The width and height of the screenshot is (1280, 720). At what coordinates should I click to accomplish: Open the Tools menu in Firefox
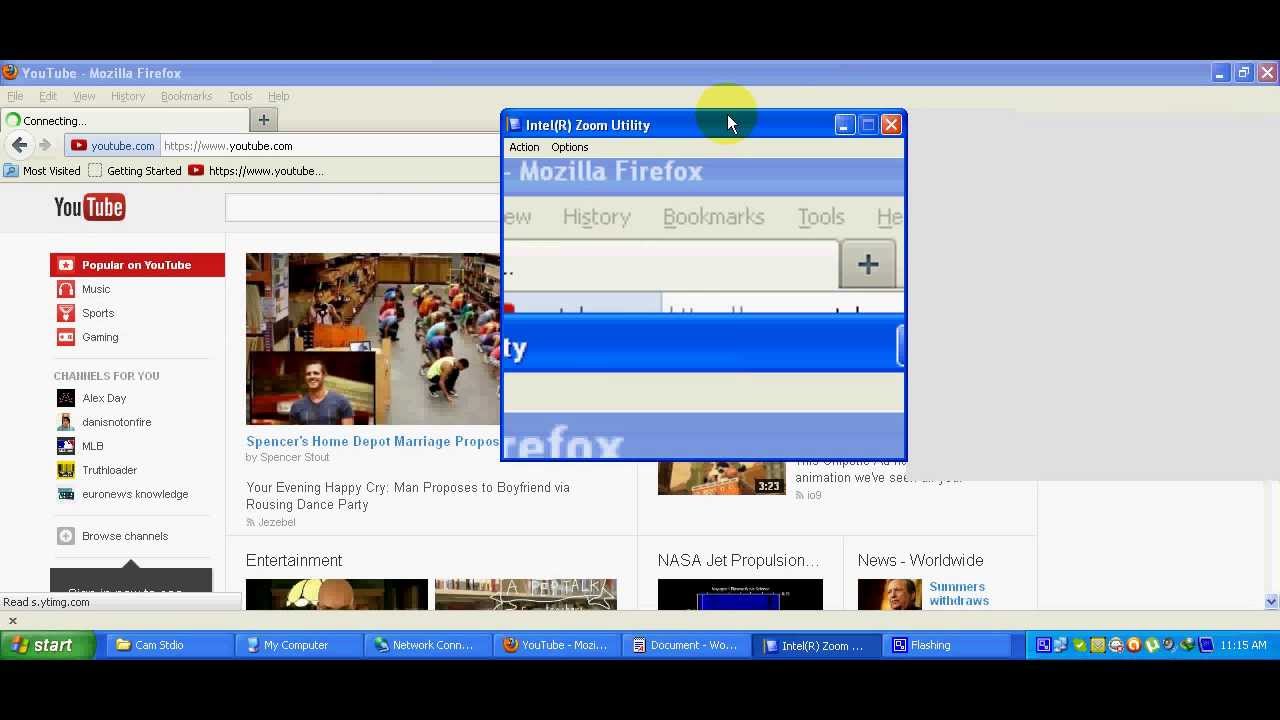coord(240,96)
